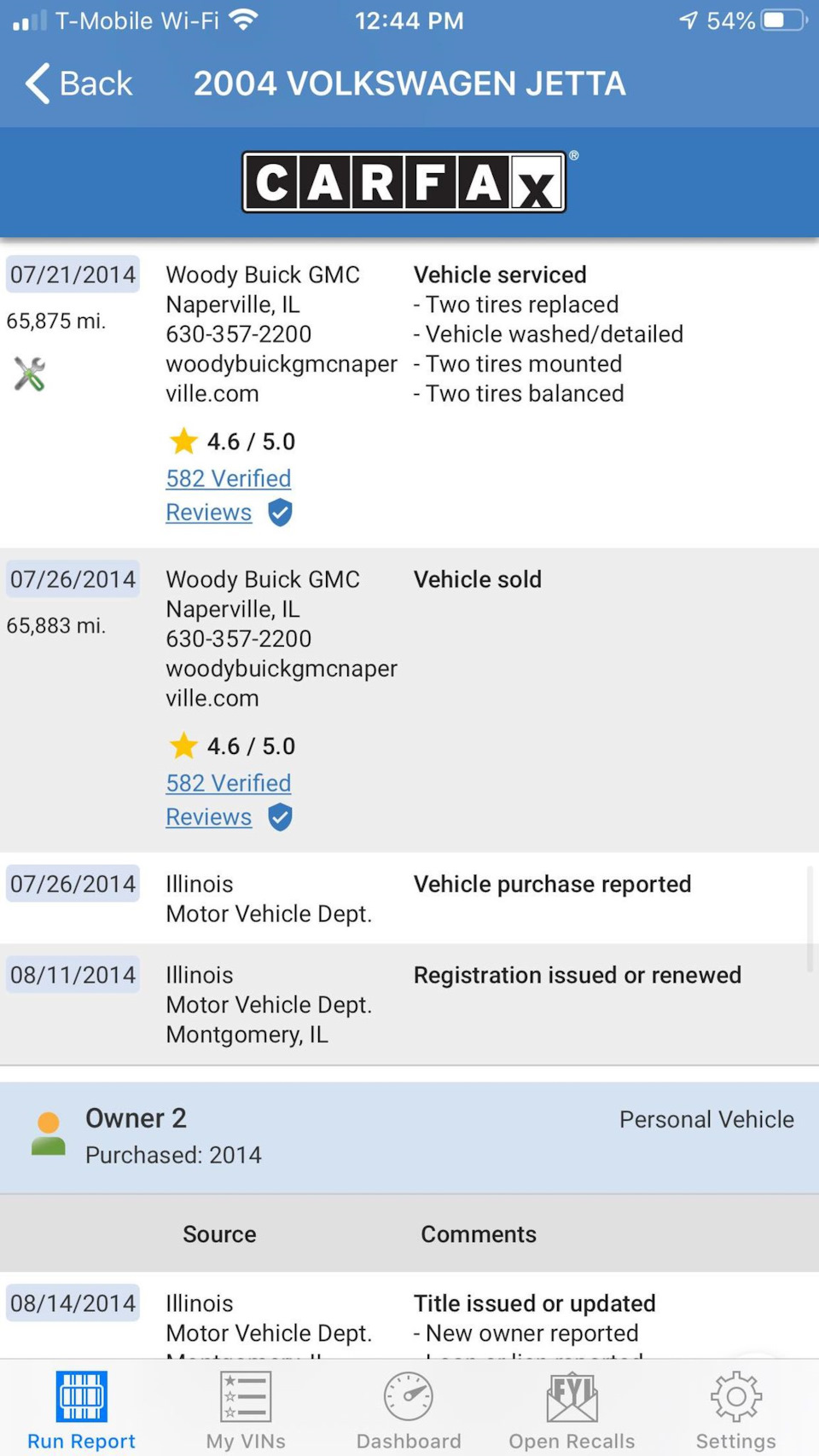Tap the service wrench icon
Image resolution: width=819 pixels, height=1456 pixels.
30,374
